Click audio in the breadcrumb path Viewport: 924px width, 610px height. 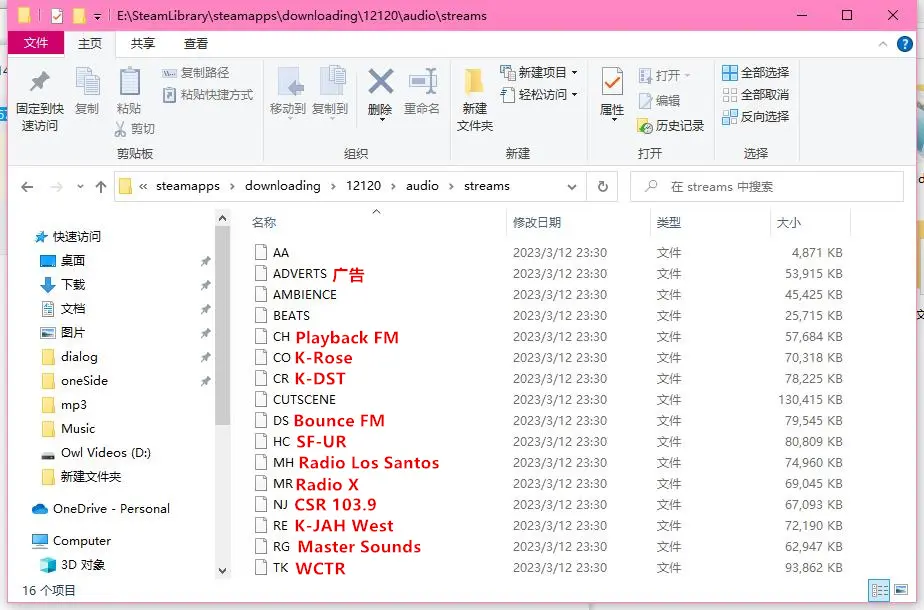coord(423,186)
